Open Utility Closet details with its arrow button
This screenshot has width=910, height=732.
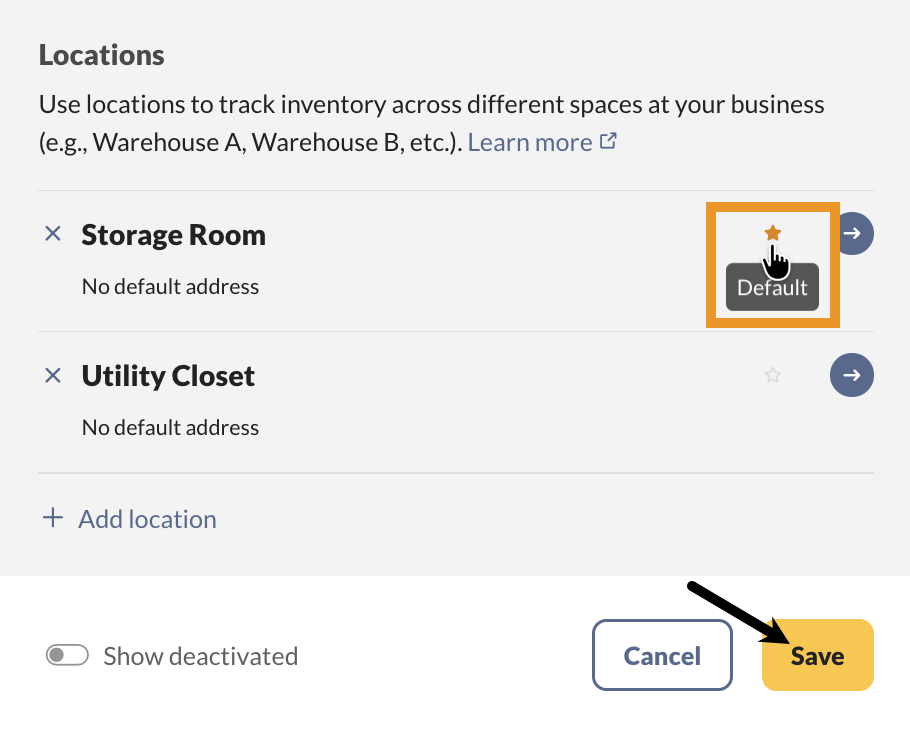point(852,375)
